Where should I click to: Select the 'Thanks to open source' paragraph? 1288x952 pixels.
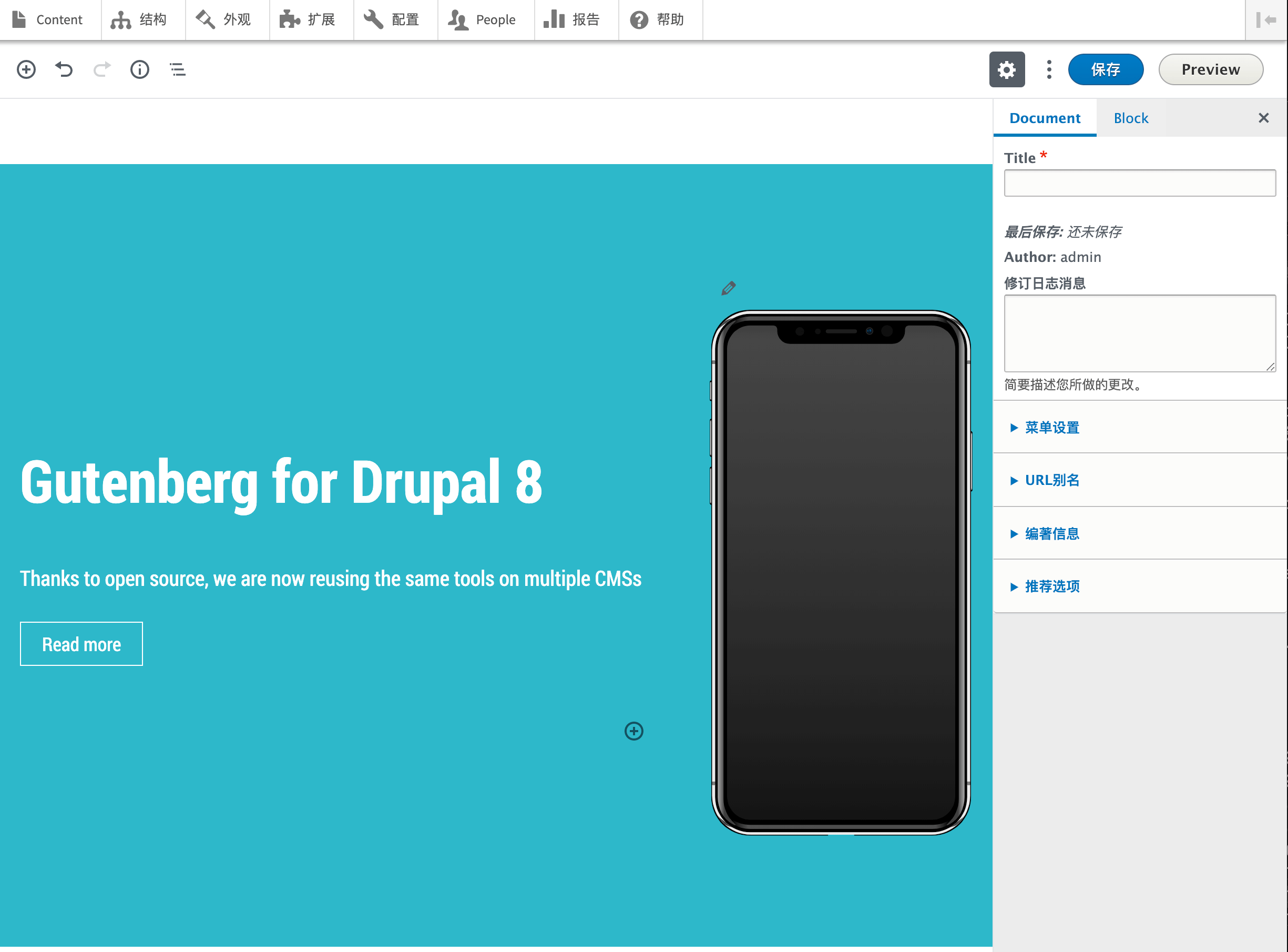pyautogui.click(x=331, y=579)
